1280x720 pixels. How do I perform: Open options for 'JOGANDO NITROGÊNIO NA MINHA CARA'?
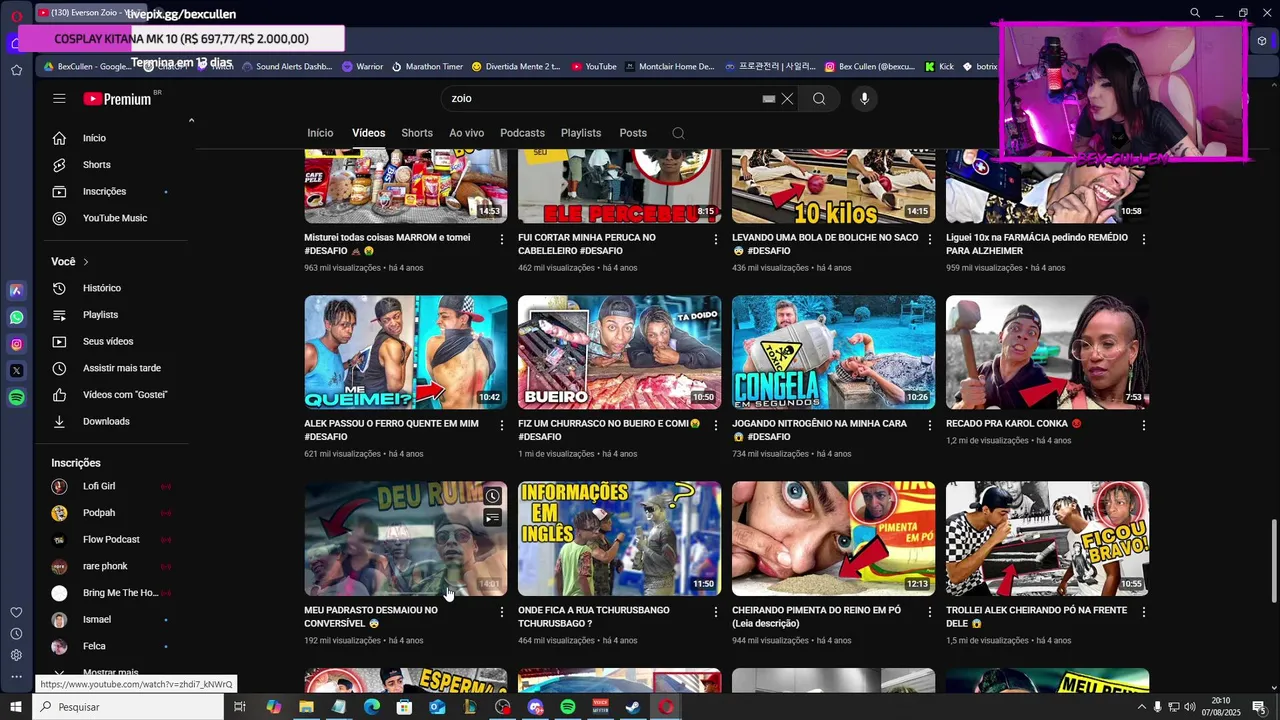pos(929,425)
